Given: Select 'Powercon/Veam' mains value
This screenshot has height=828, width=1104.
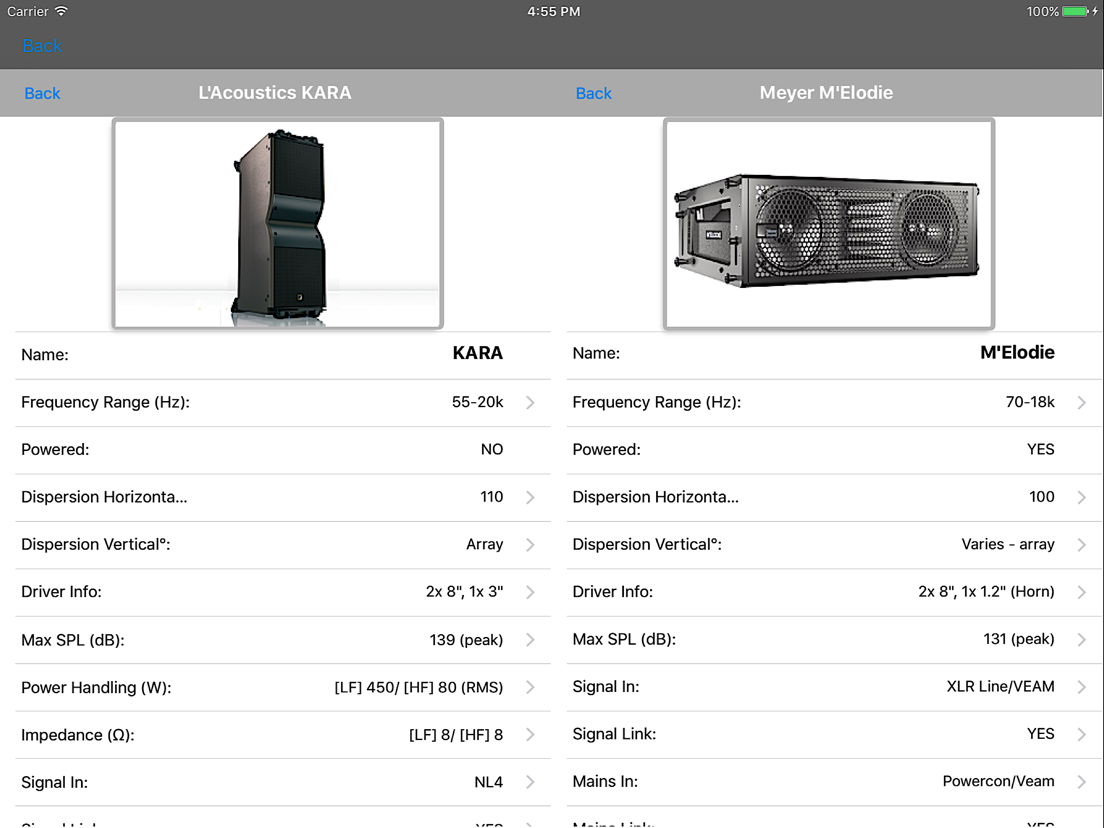Looking at the screenshot, I should (998, 782).
